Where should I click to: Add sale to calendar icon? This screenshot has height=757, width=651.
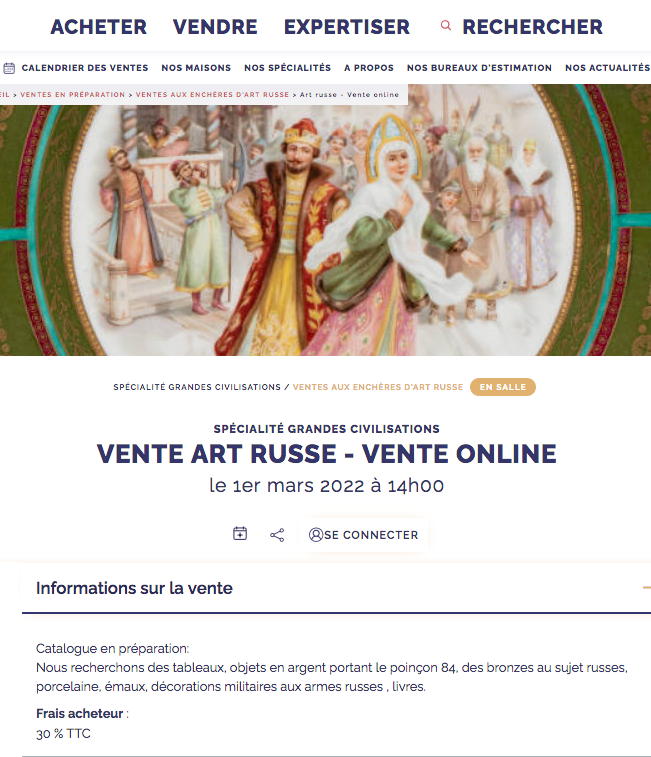240,533
